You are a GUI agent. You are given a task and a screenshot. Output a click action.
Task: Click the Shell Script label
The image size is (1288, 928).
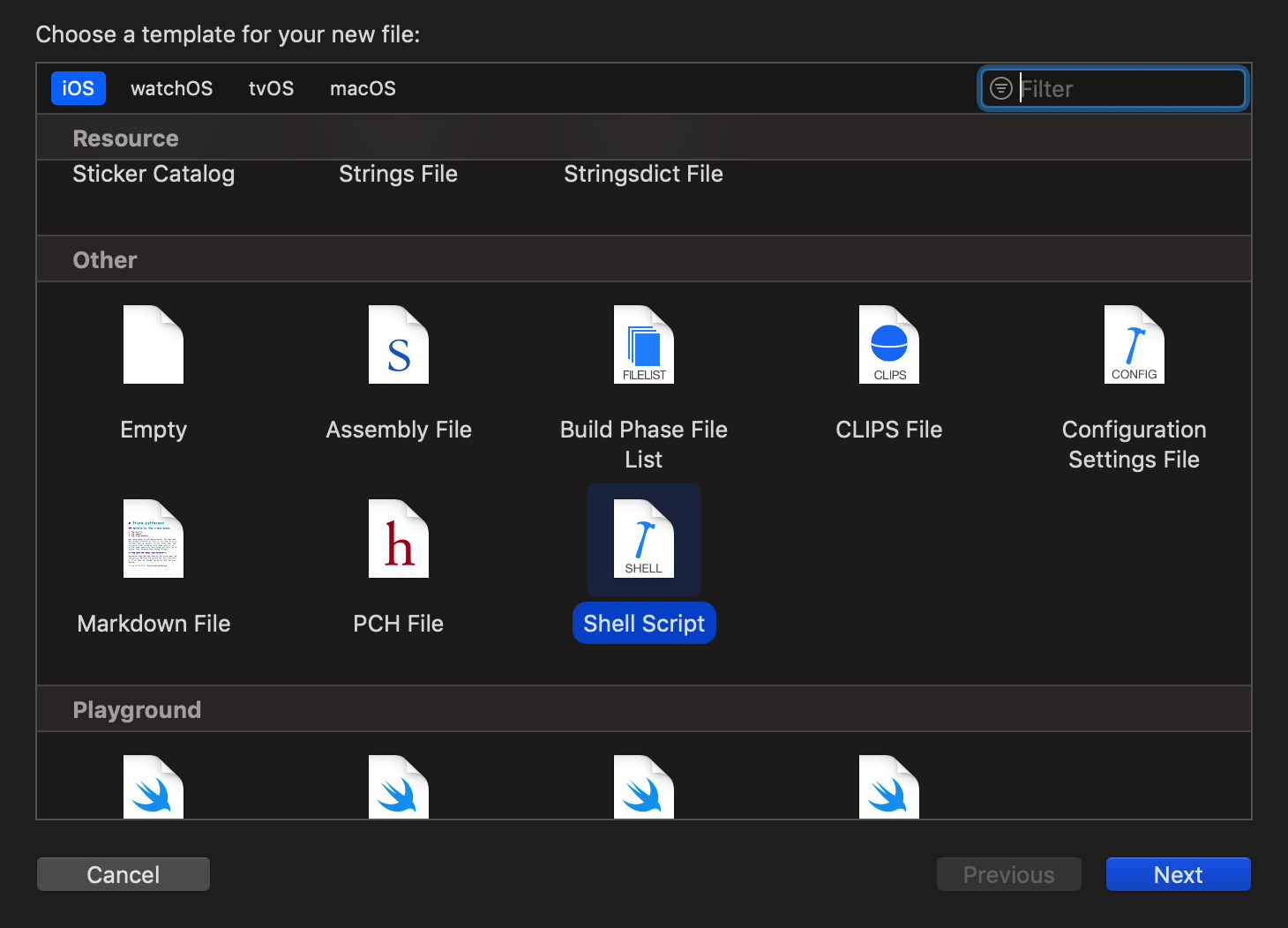tap(644, 624)
